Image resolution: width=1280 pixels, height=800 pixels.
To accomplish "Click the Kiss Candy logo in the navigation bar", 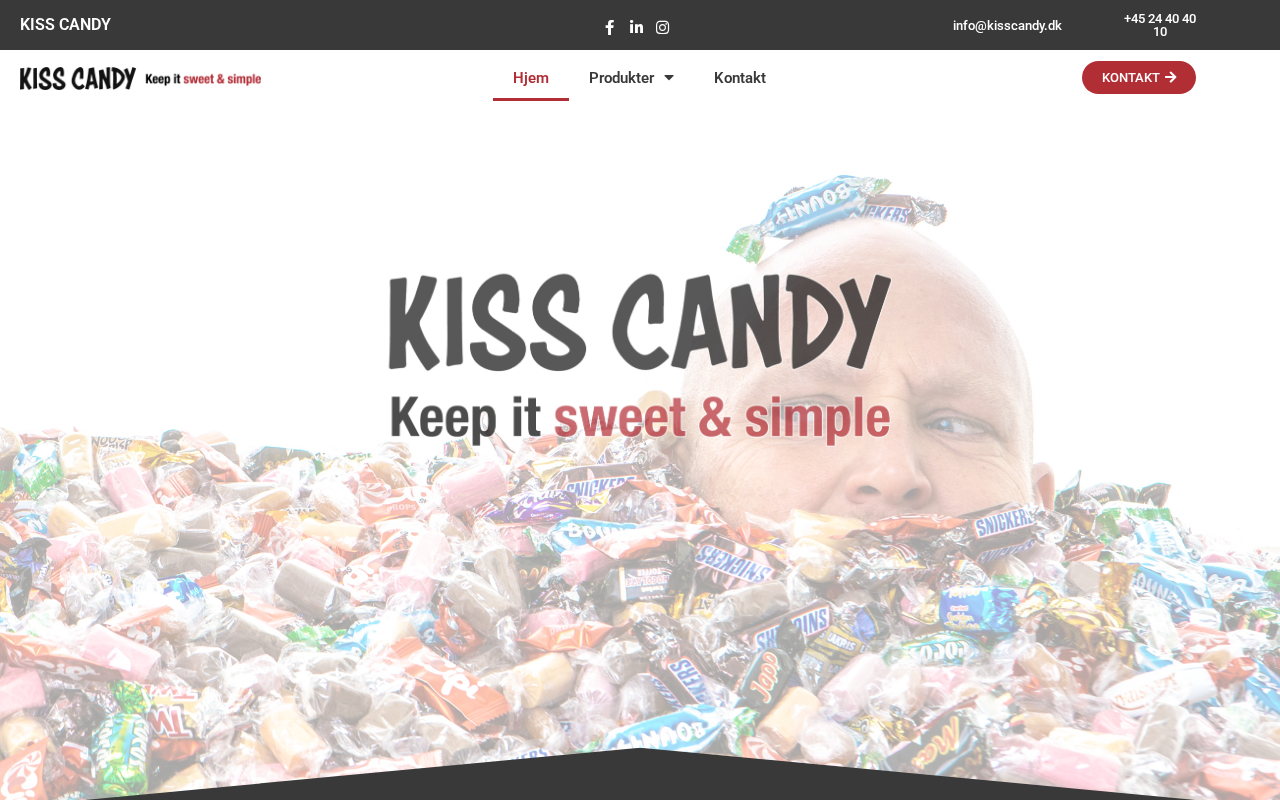I will tap(140, 78).
